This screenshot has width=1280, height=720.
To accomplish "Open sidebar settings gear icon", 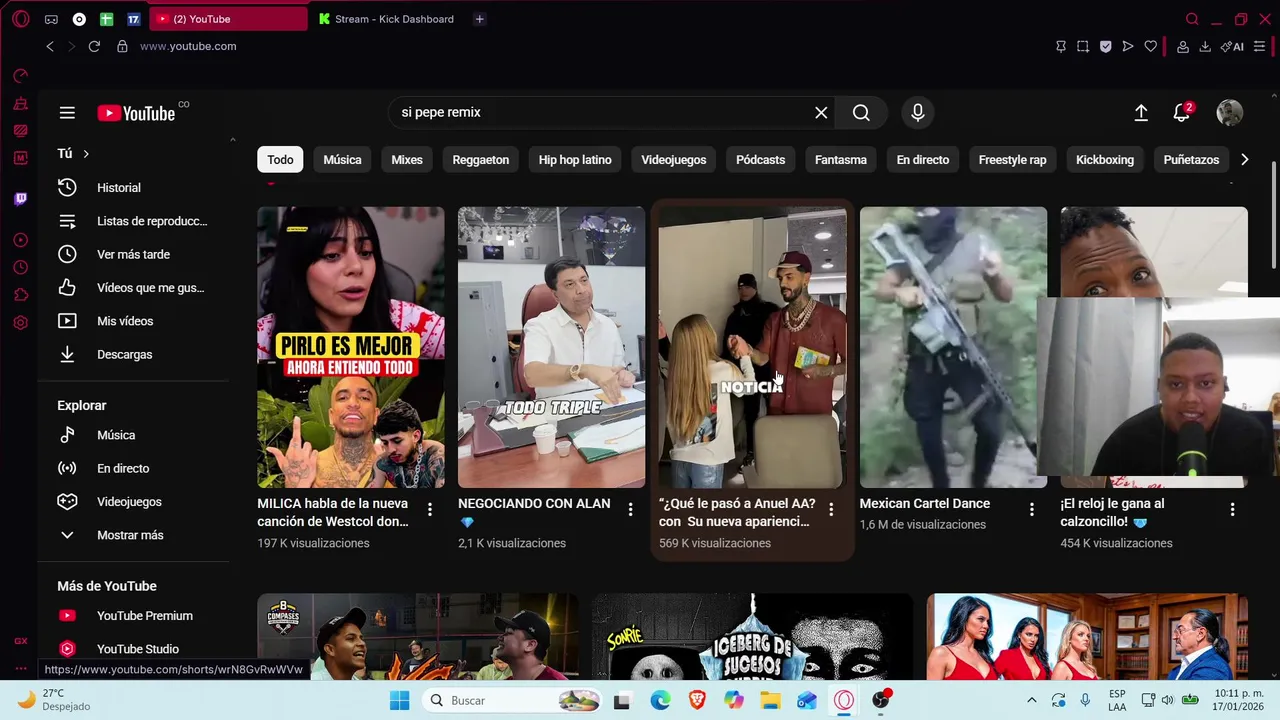I will pyautogui.click(x=21, y=323).
